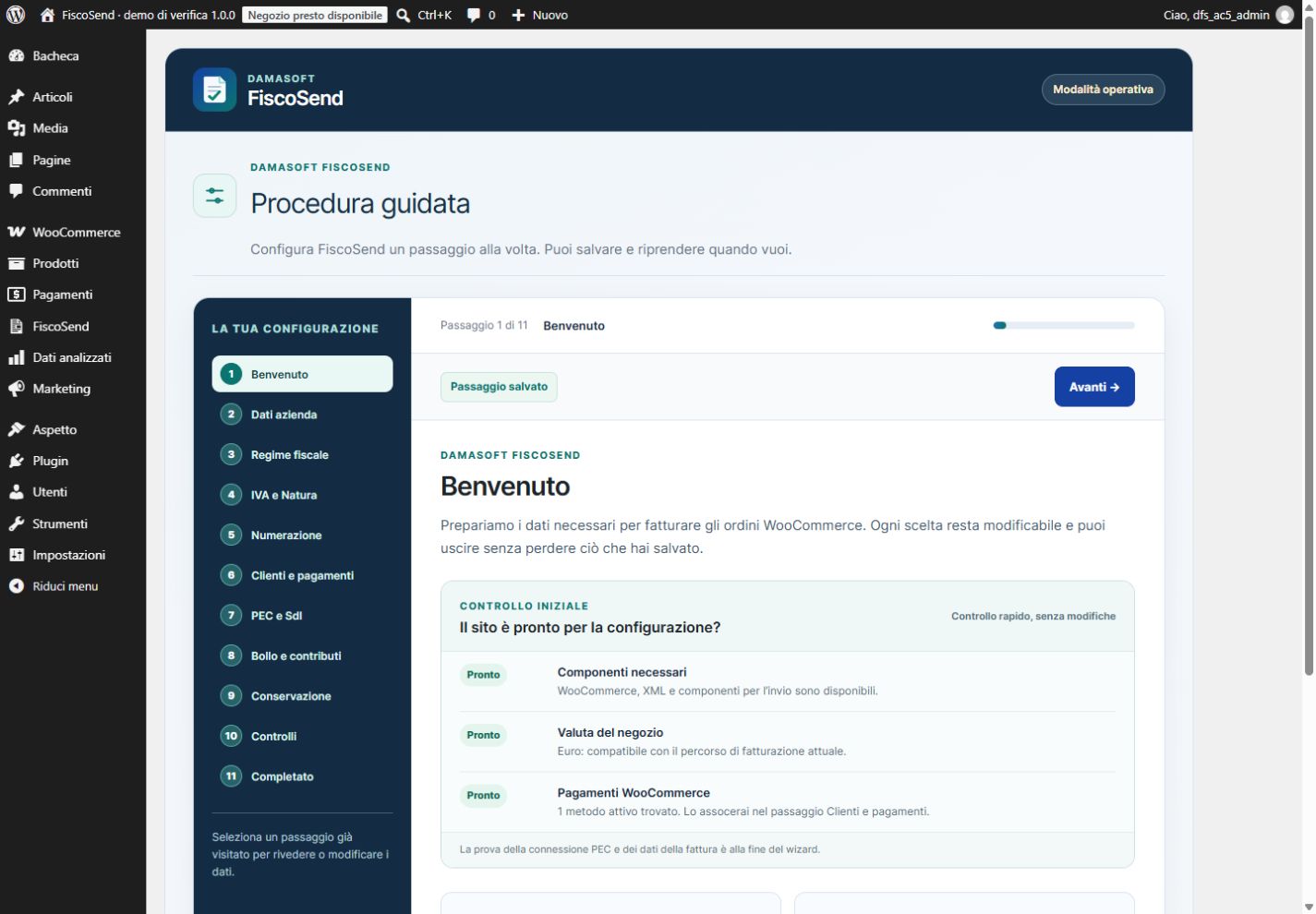Go to step 7 PEC e SdI
This screenshot has width=1316, height=914.
(302, 616)
